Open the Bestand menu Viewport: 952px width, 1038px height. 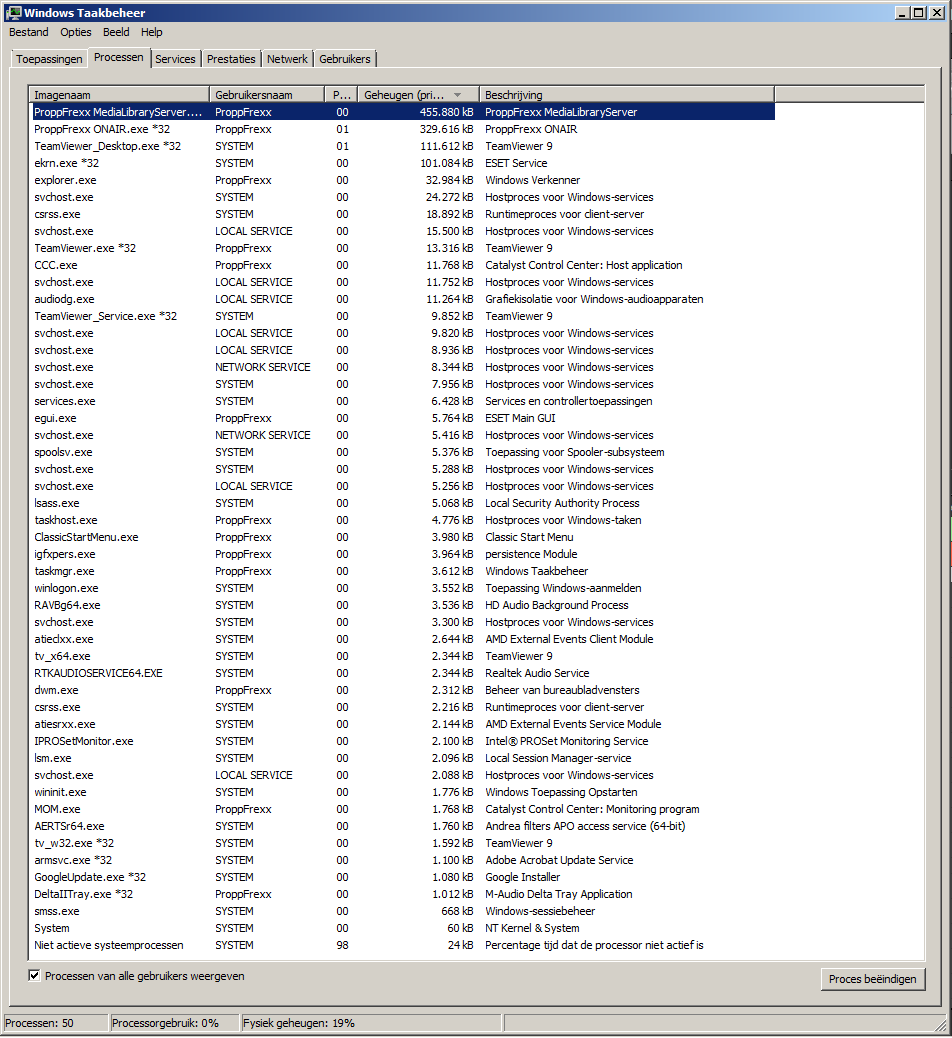click(28, 32)
